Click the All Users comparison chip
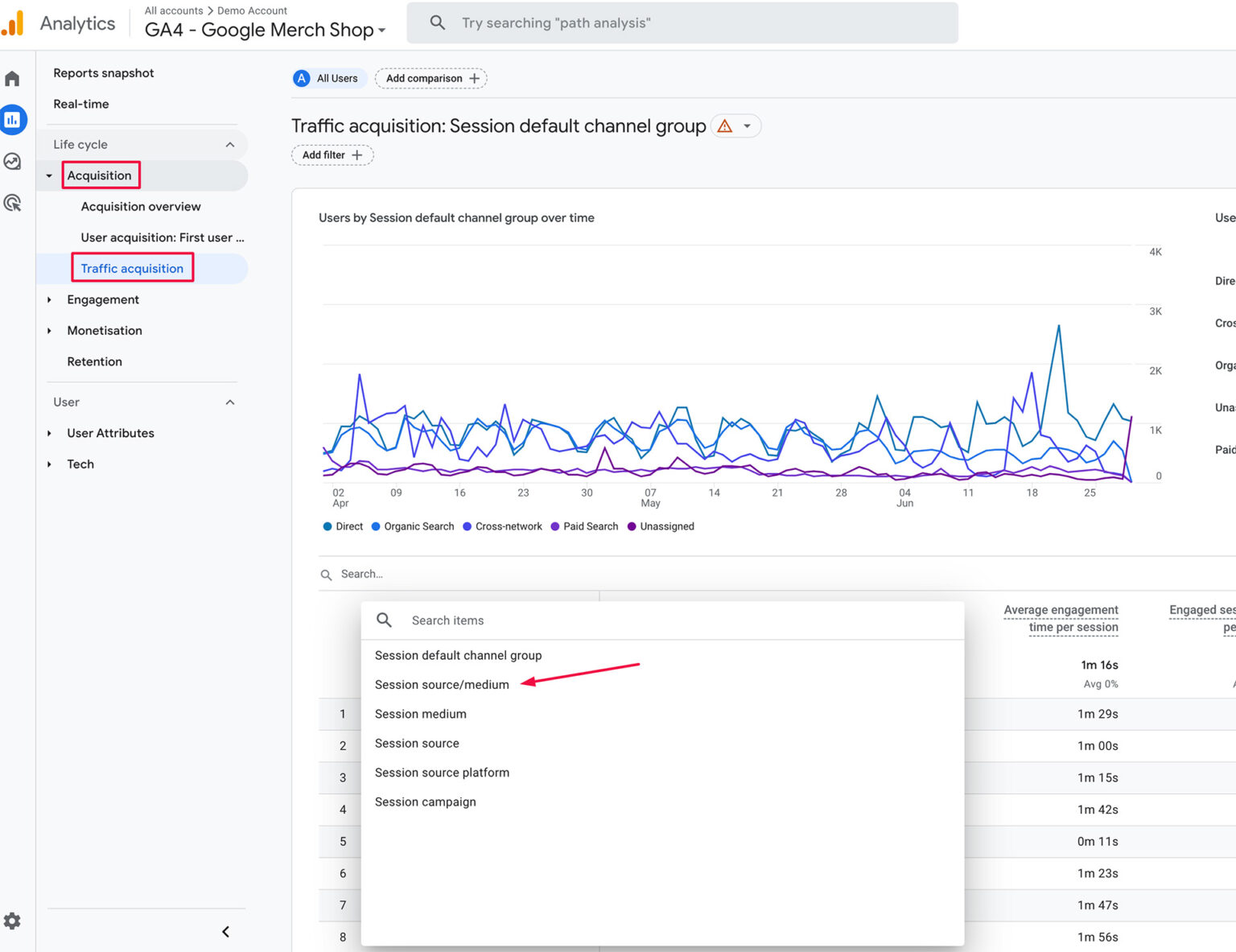Image resolution: width=1236 pixels, height=952 pixels. coord(328,78)
